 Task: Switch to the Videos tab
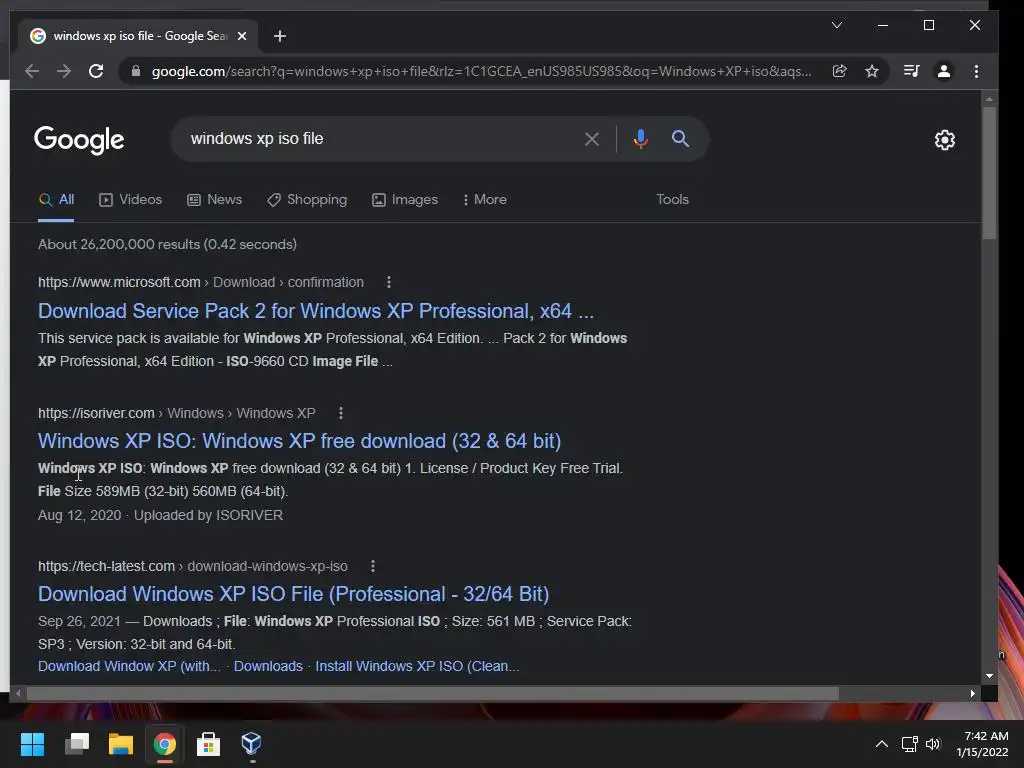[x=131, y=200]
